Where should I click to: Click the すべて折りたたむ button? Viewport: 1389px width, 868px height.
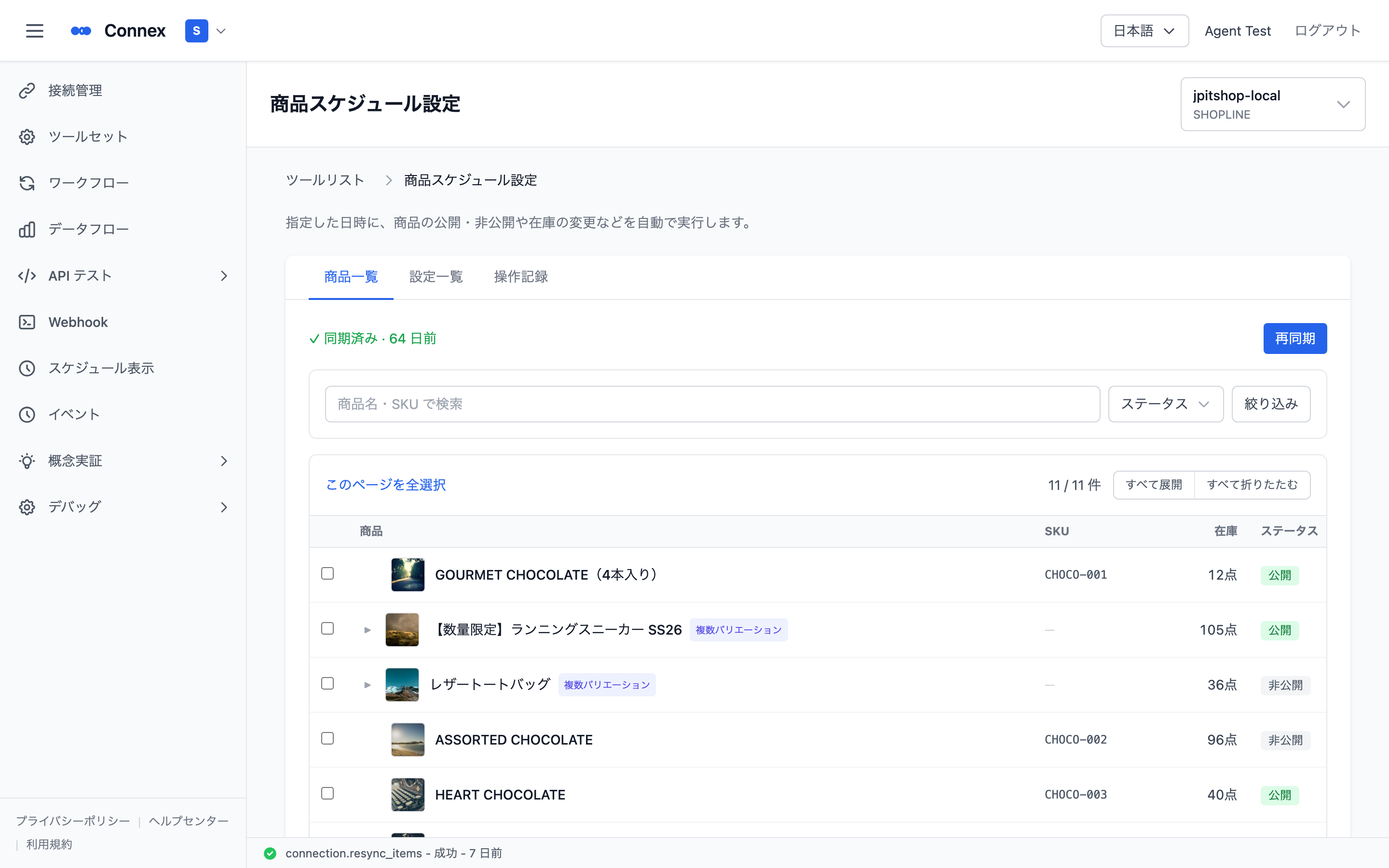(1252, 485)
